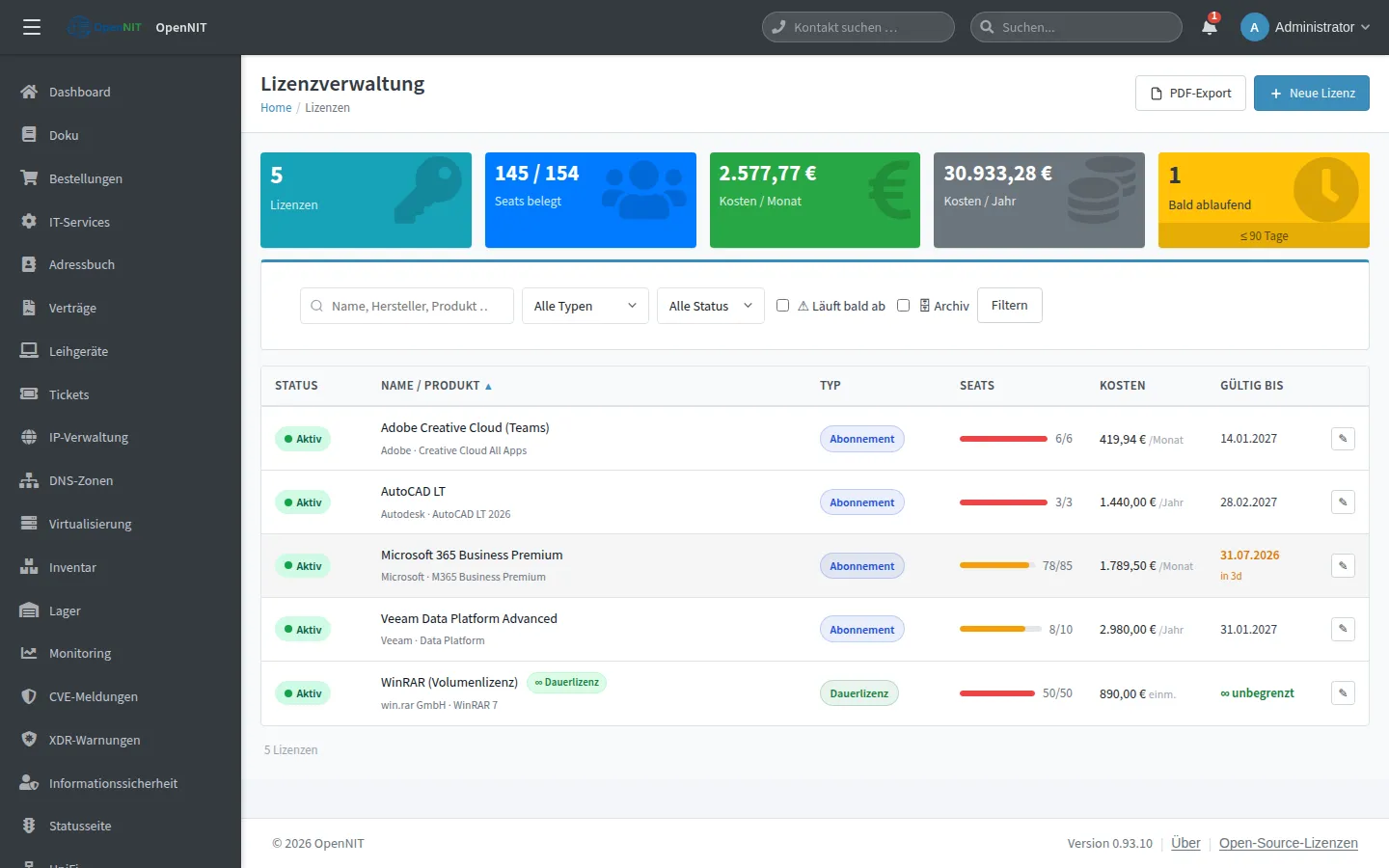This screenshot has width=1389, height=868.
Task: Click the Abonnement badge for Veeam
Action: pos(862,630)
